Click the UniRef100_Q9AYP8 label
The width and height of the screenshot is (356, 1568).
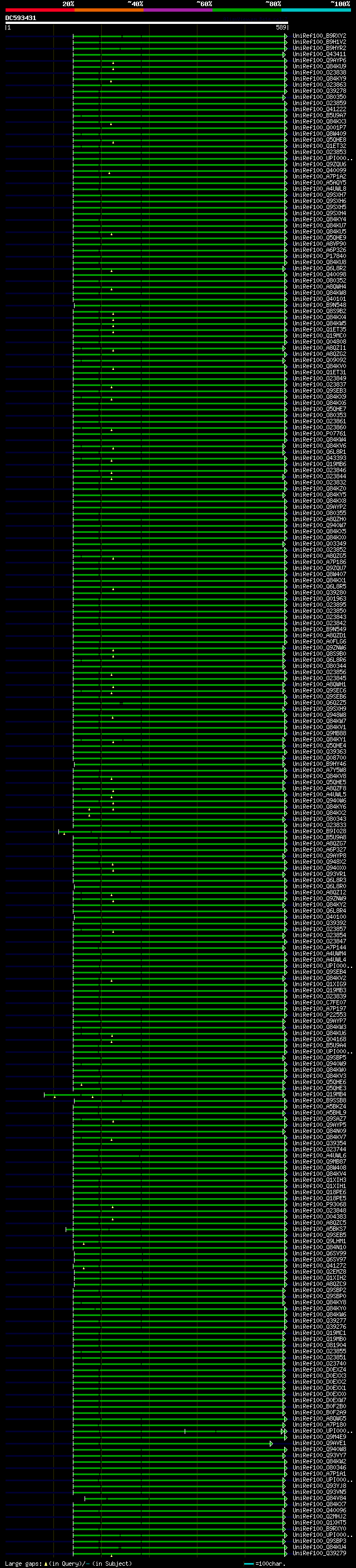click(x=319, y=855)
